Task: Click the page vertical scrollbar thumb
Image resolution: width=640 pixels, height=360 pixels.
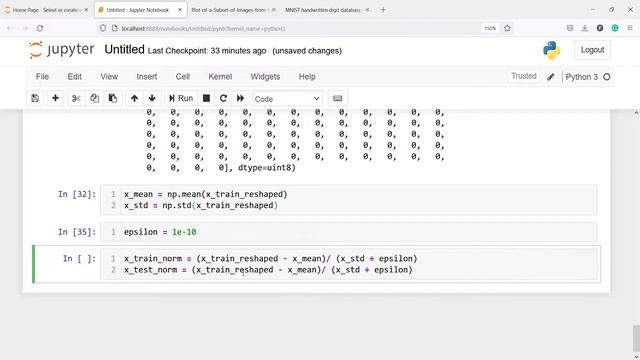Action: pyautogui.click(x=636, y=339)
